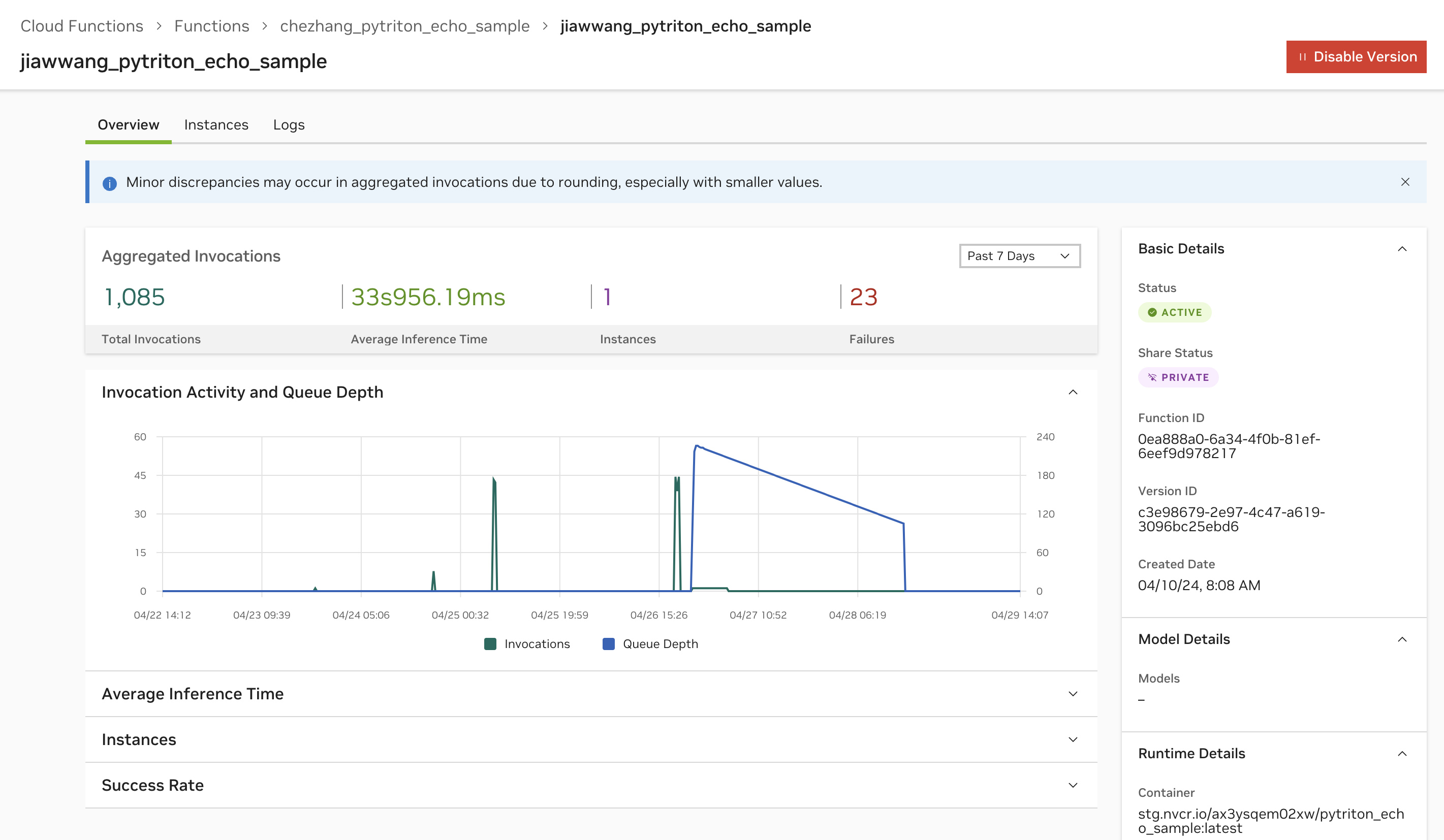Click the 04/29 14:07 x-axis label
This screenshot has height=840, width=1444.
pyautogui.click(x=1019, y=615)
